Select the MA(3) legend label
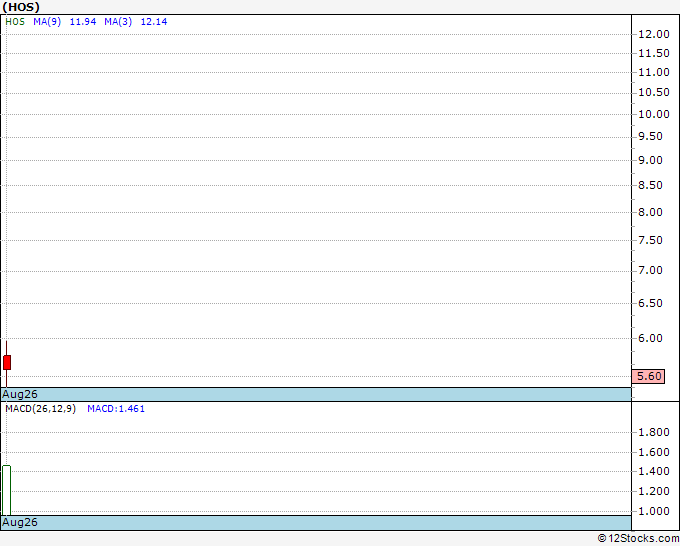 (118, 22)
